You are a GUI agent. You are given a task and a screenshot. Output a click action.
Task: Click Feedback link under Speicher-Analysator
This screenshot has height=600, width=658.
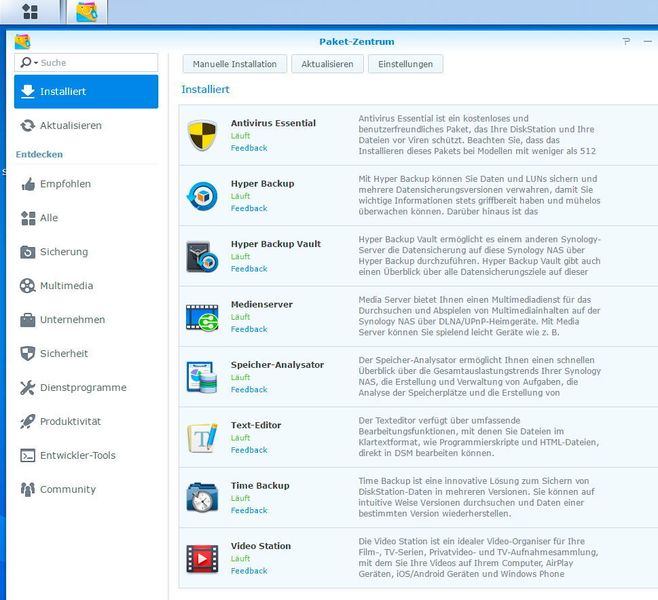(x=249, y=390)
